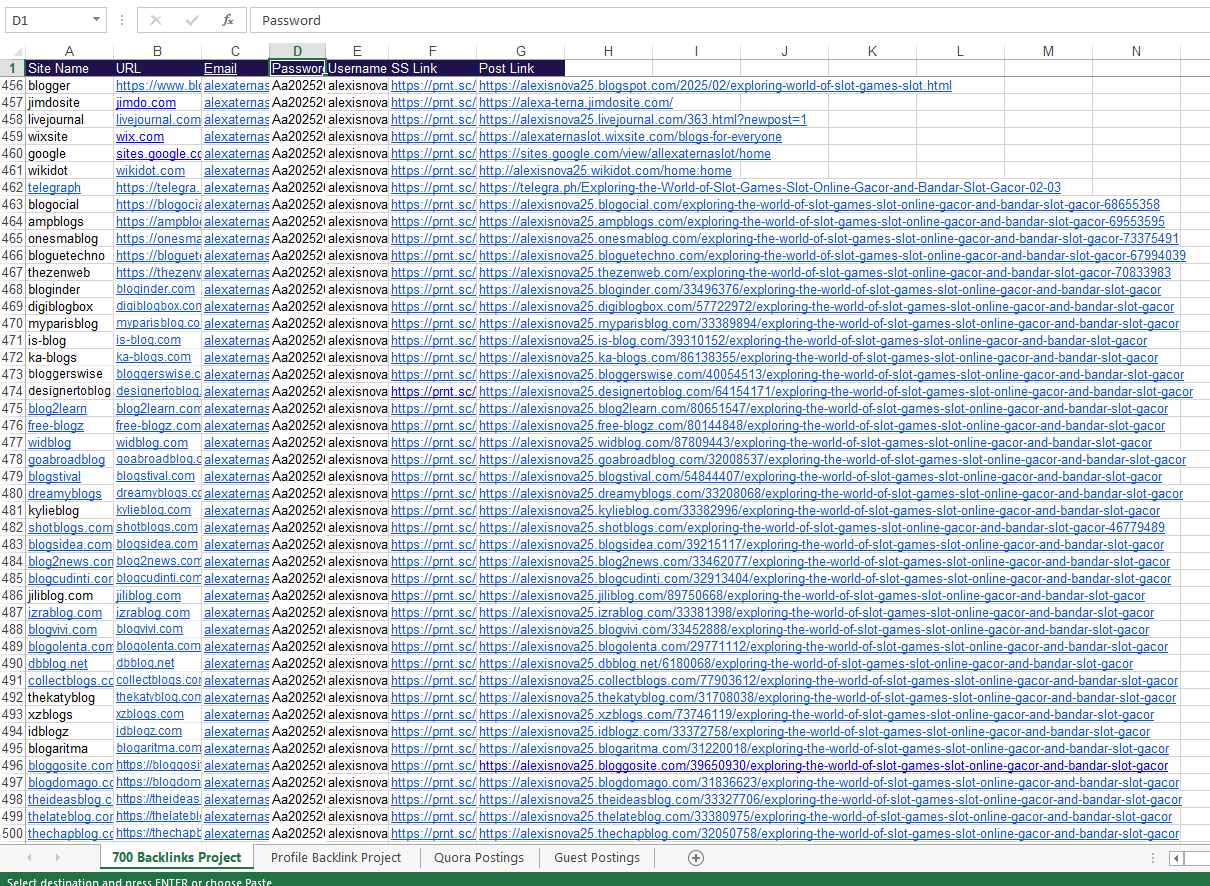This screenshot has width=1210, height=886.
Task: Switch to Profile Backlink Project tab
Action: (x=335, y=857)
